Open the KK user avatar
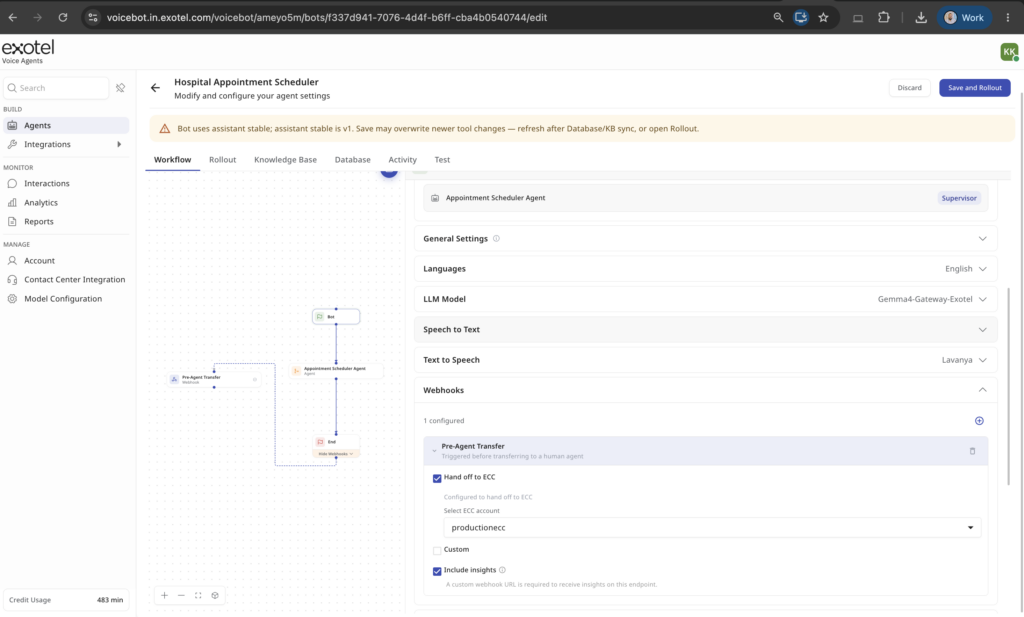 click(x=1009, y=52)
